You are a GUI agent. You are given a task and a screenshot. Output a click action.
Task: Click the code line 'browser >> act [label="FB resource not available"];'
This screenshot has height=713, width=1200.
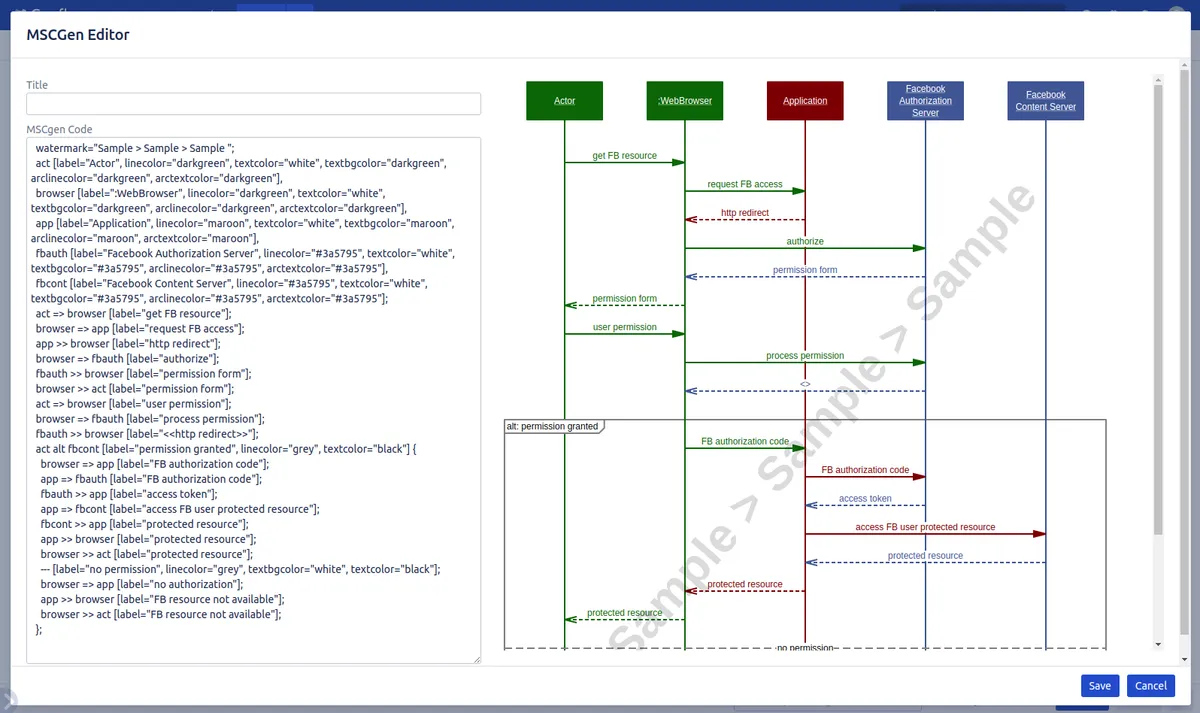coord(161,614)
